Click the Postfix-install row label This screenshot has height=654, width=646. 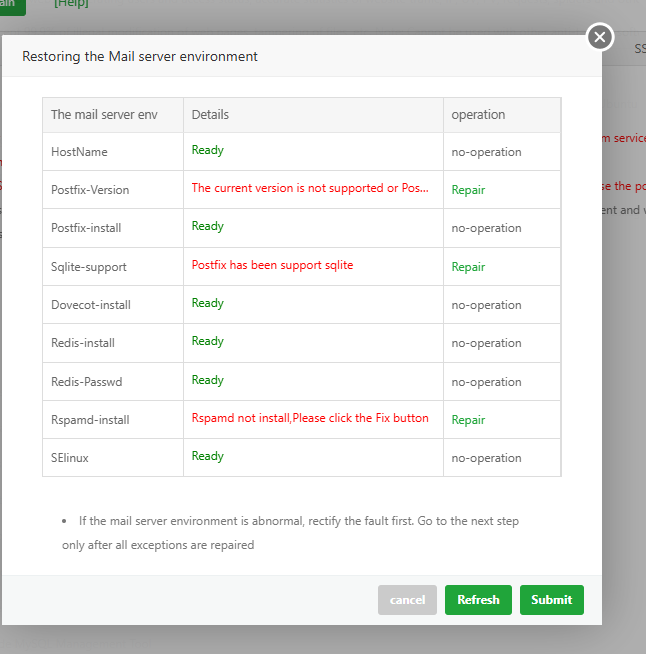(x=86, y=228)
